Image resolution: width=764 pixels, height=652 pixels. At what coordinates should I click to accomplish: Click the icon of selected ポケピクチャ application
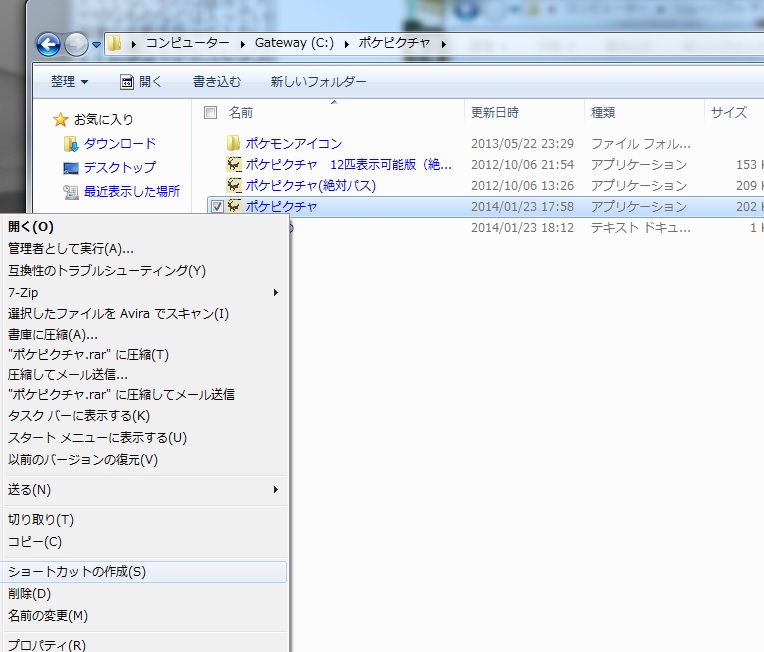[234, 206]
